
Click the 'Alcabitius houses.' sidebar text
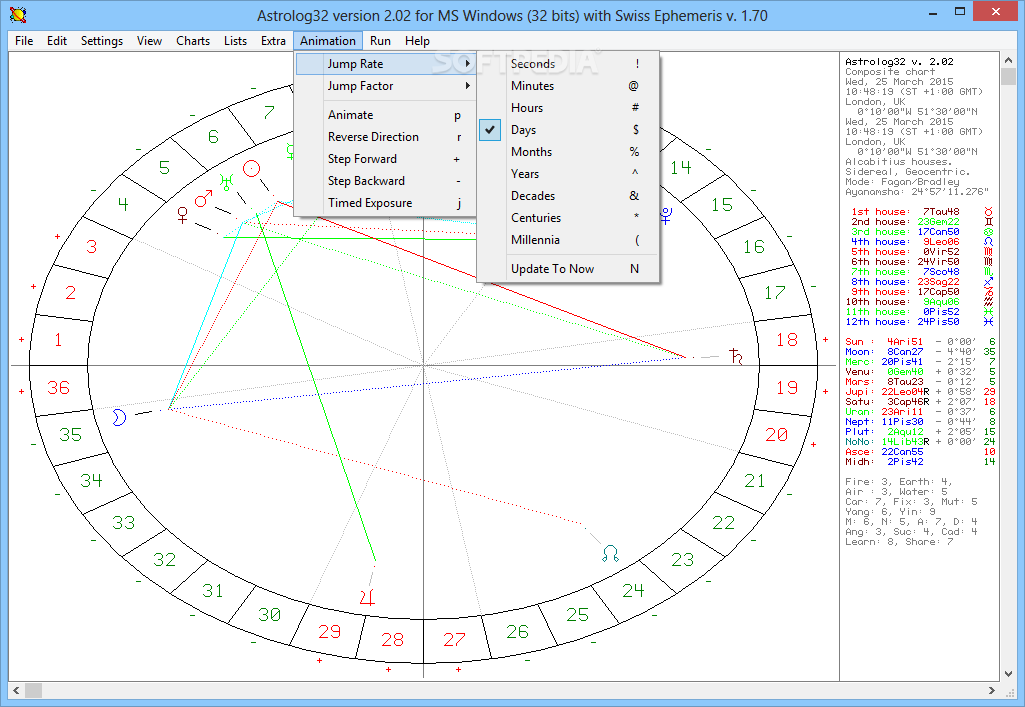[899, 162]
